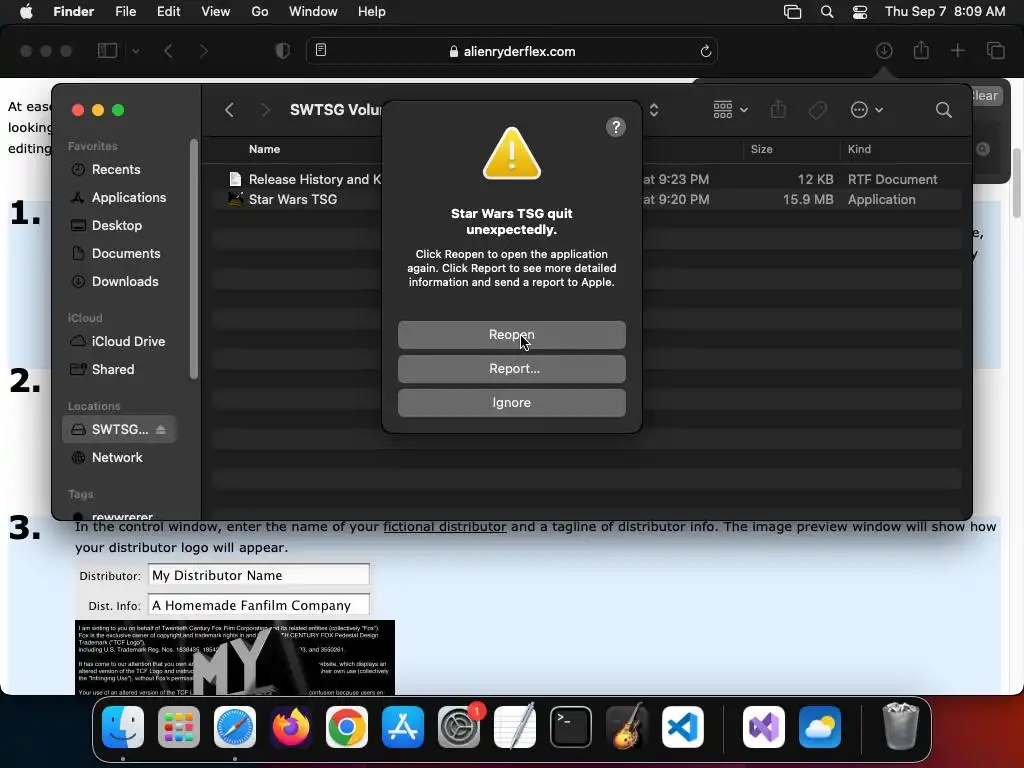Show Safari tab overview

[995, 50]
